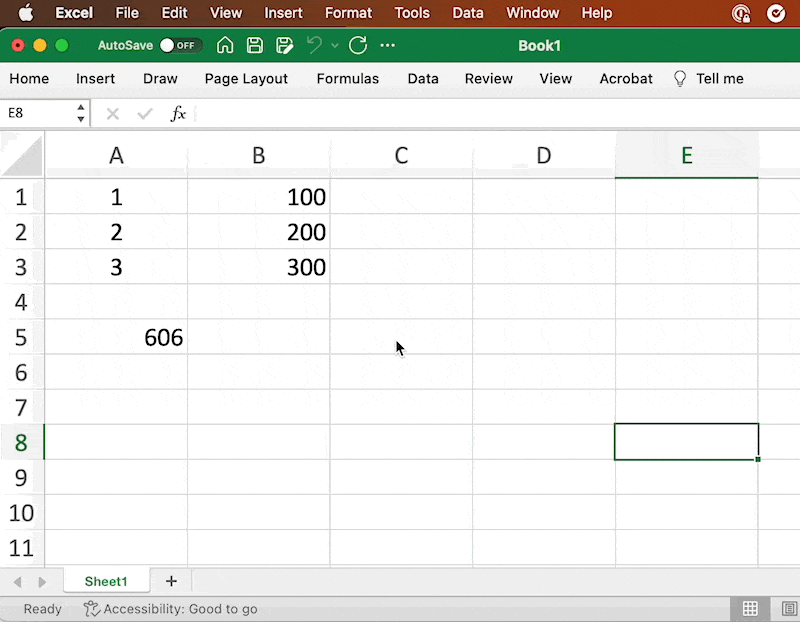Viewport: 800px width, 622px height.
Task: Select column A header
Action: click(116, 155)
